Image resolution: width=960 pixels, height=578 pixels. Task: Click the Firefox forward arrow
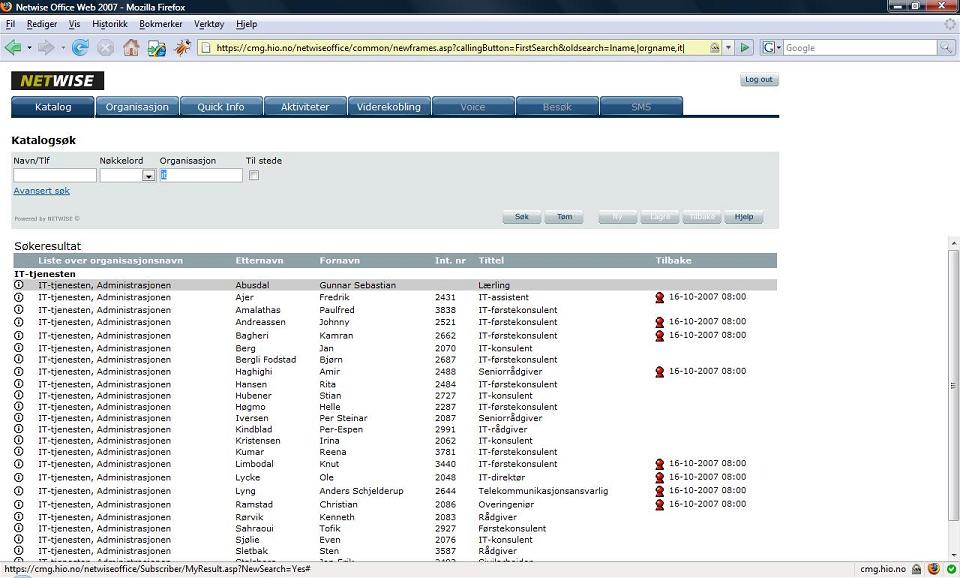(46, 47)
